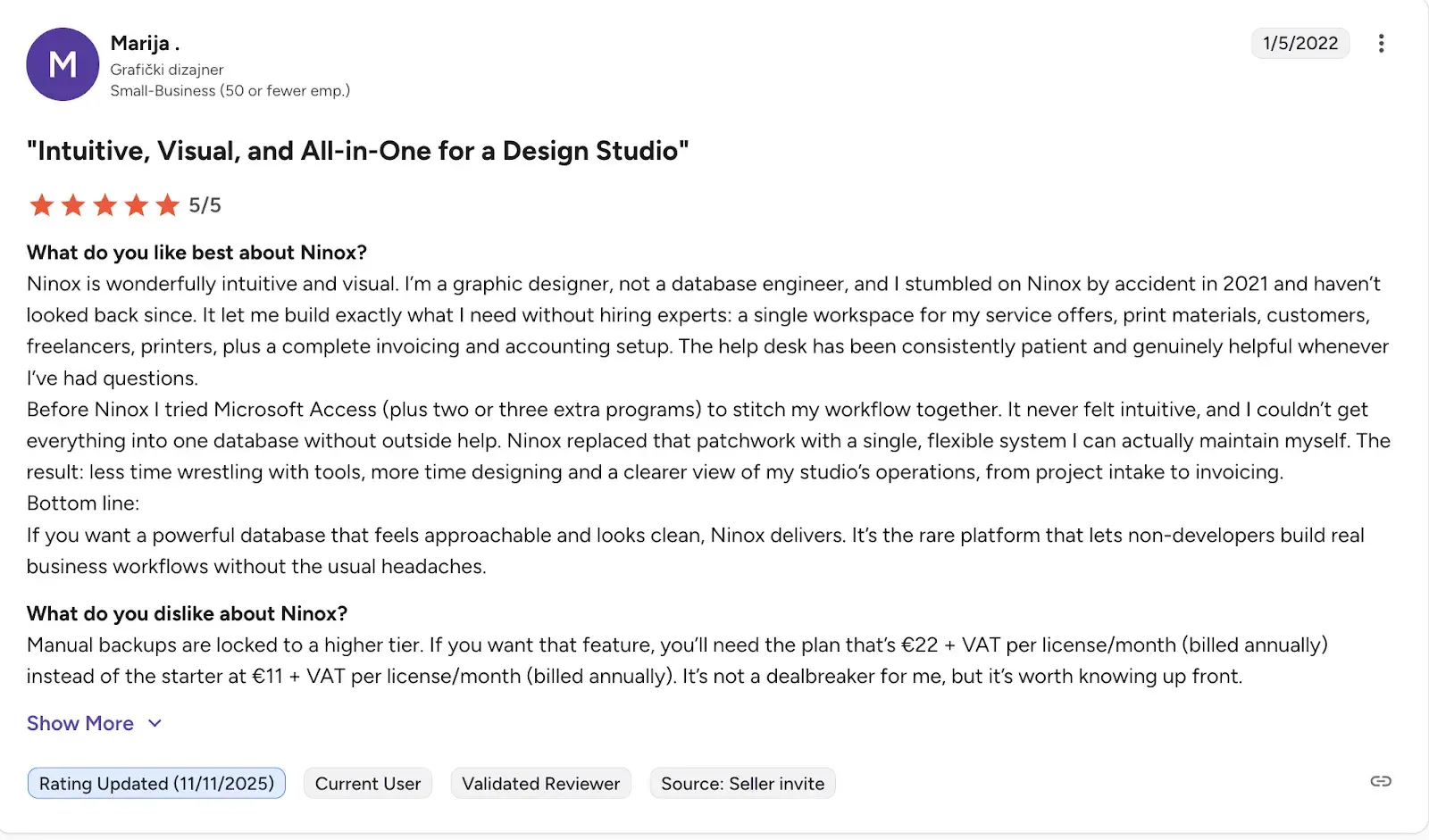Click the third rating star
This screenshot has width=1429, height=840.
pos(104,205)
